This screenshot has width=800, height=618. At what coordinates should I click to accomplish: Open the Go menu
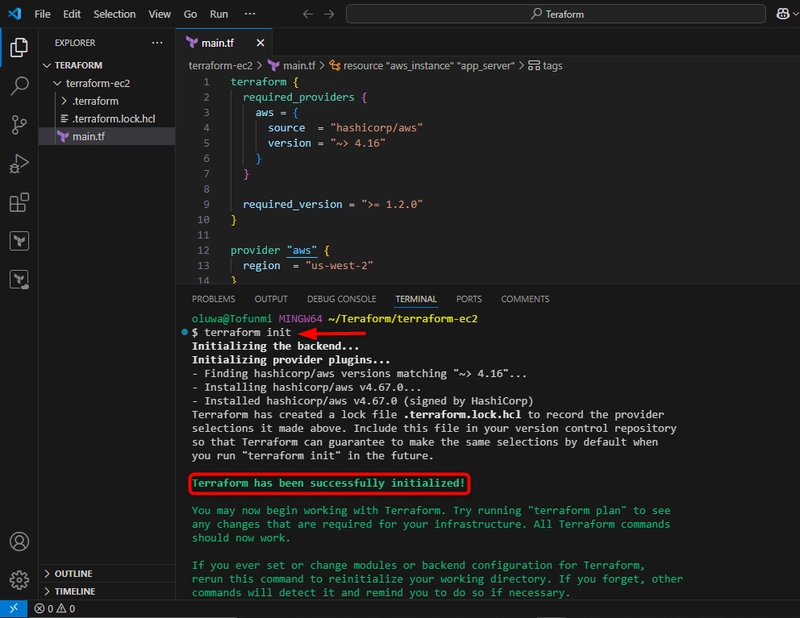click(190, 14)
